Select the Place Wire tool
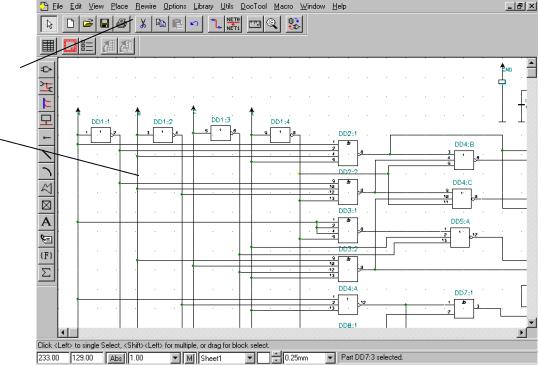Screen dimensions: 538x365 pos(46,86)
